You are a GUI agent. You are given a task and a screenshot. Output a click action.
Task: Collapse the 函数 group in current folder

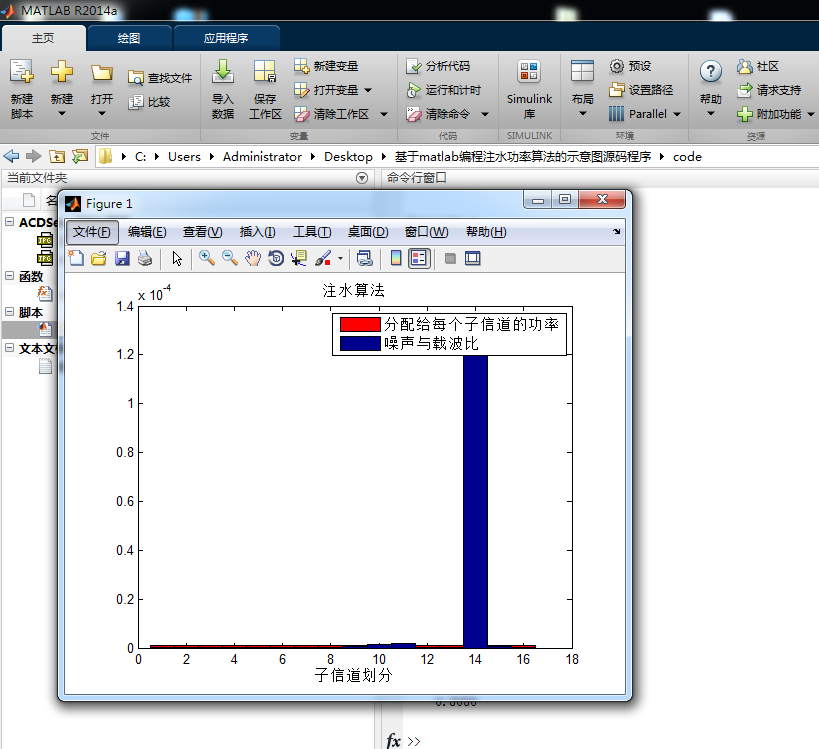coord(9,276)
